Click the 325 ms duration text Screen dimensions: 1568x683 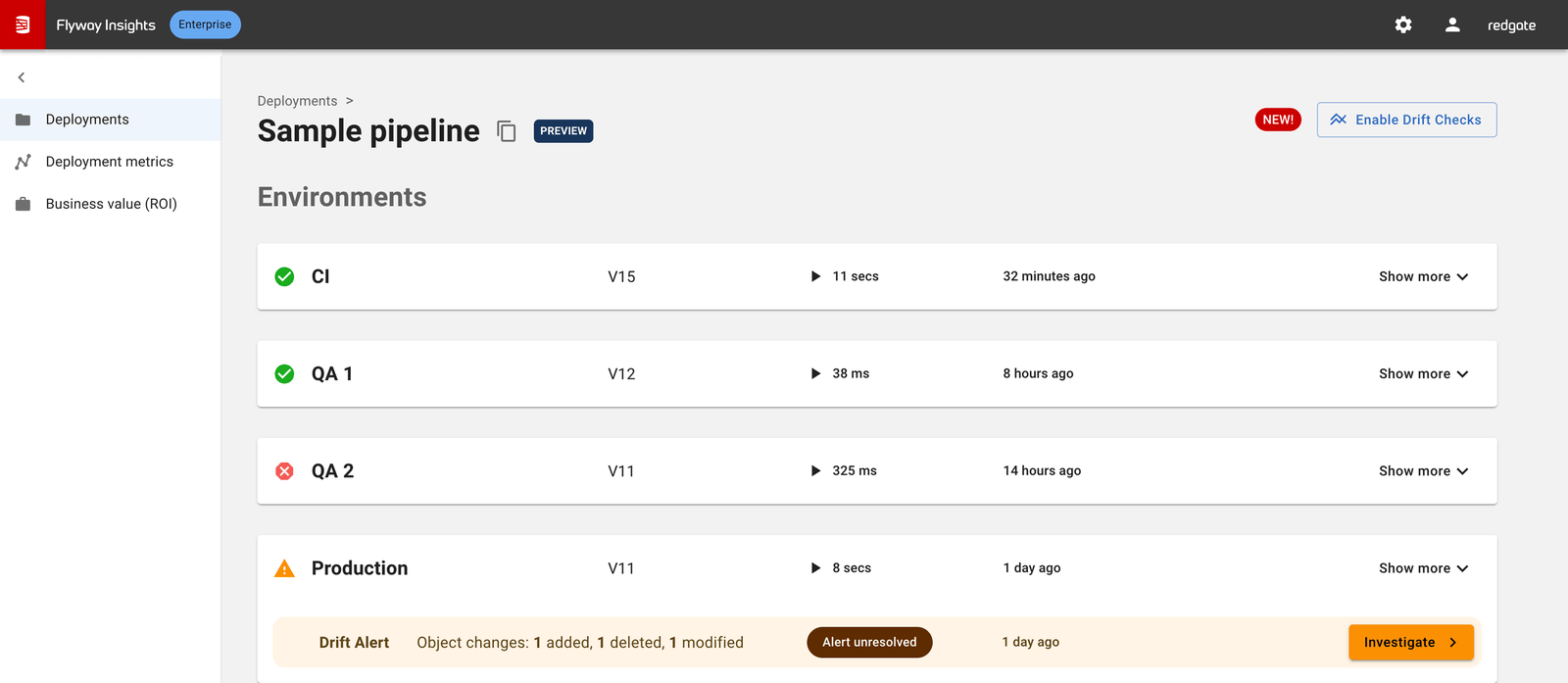[x=855, y=471]
